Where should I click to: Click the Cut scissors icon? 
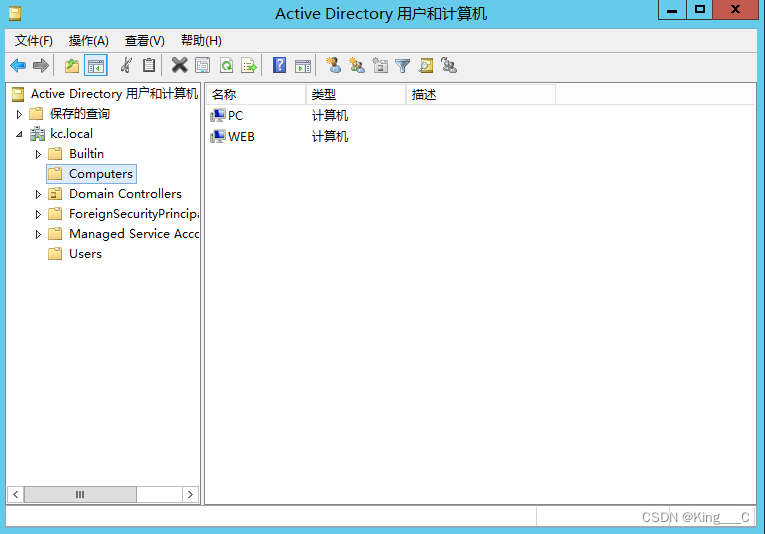pyautogui.click(x=126, y=65)
